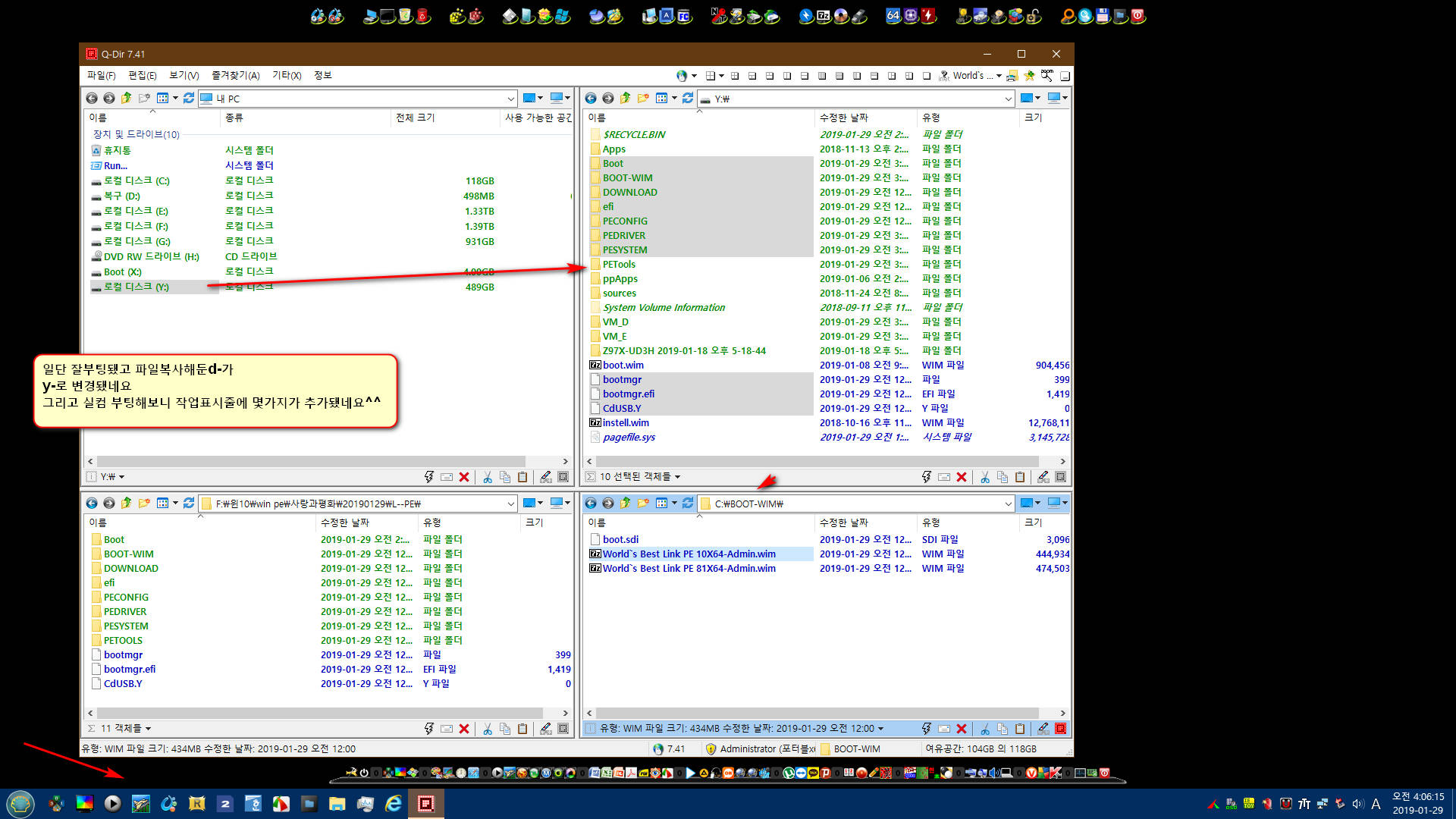Click globe icon in Q-Dir main toolbar
Image resolution: width=1456 pixels, height=819 pixels.
click(681, 76)
